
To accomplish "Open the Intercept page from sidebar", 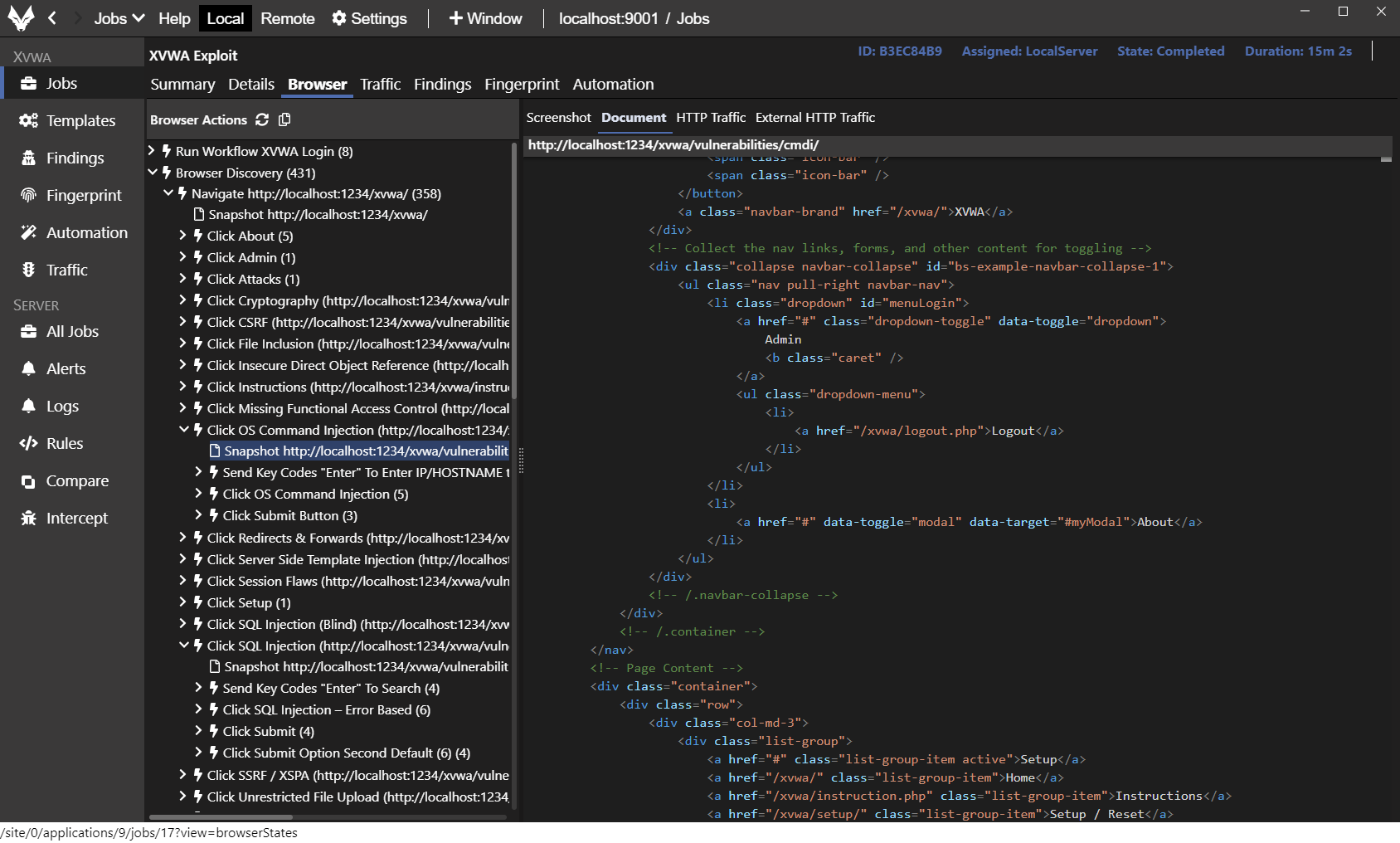I will click(76, 518).
